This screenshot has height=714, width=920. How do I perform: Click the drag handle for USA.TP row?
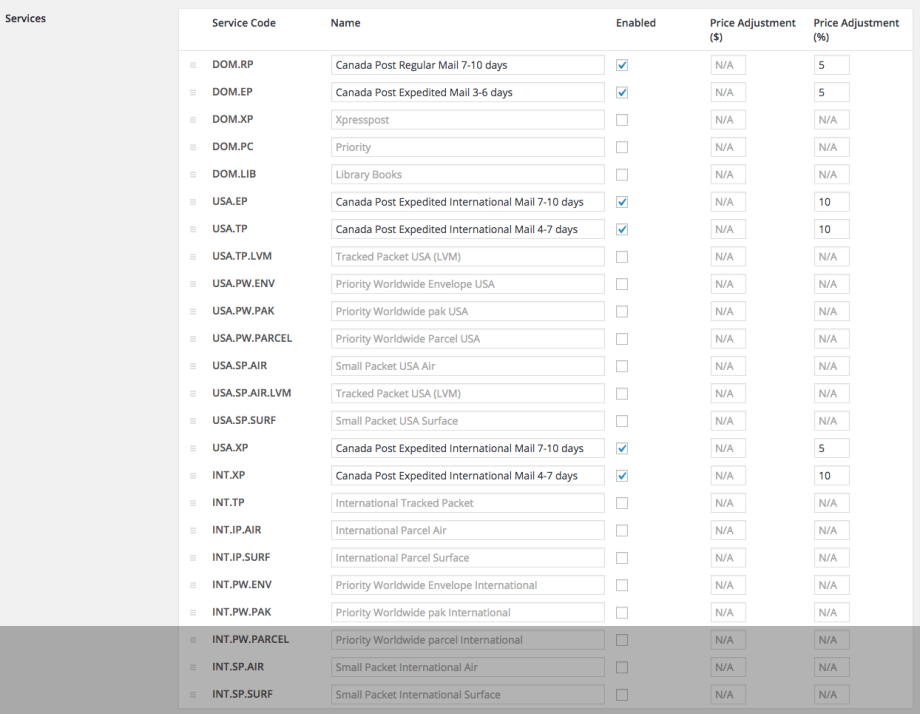[x=193, y=229]
